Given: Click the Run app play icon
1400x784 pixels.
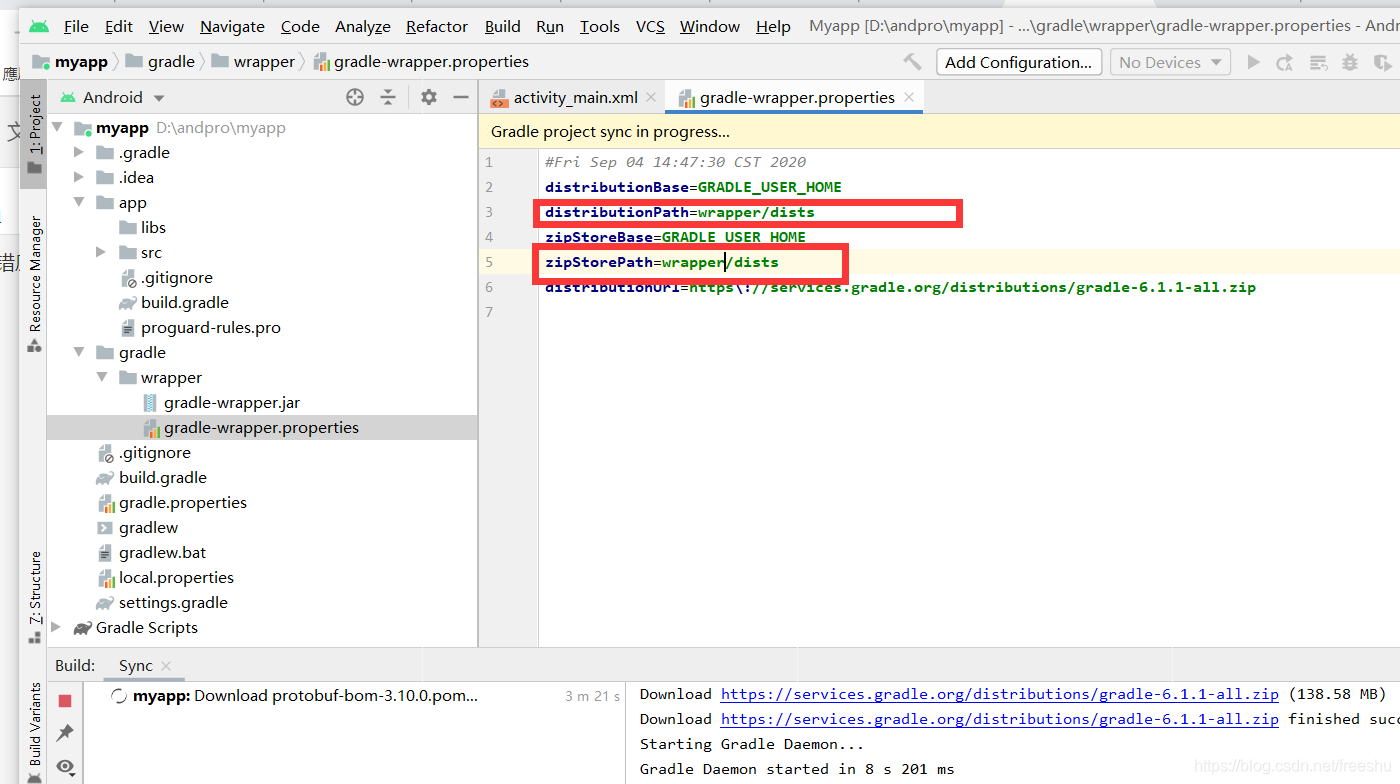Looking at the screenshot, I should [x=1253, y=62].
